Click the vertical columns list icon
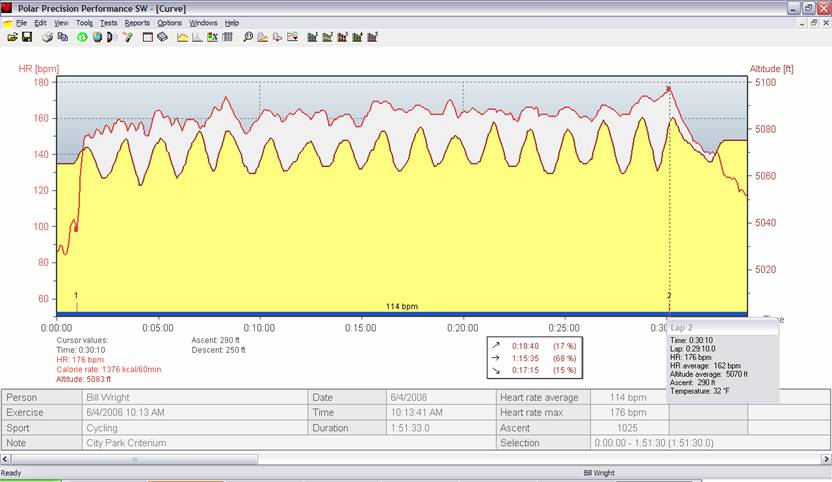Screen dimensions: 832x482 pyautogui.click(x=228, y=37)
